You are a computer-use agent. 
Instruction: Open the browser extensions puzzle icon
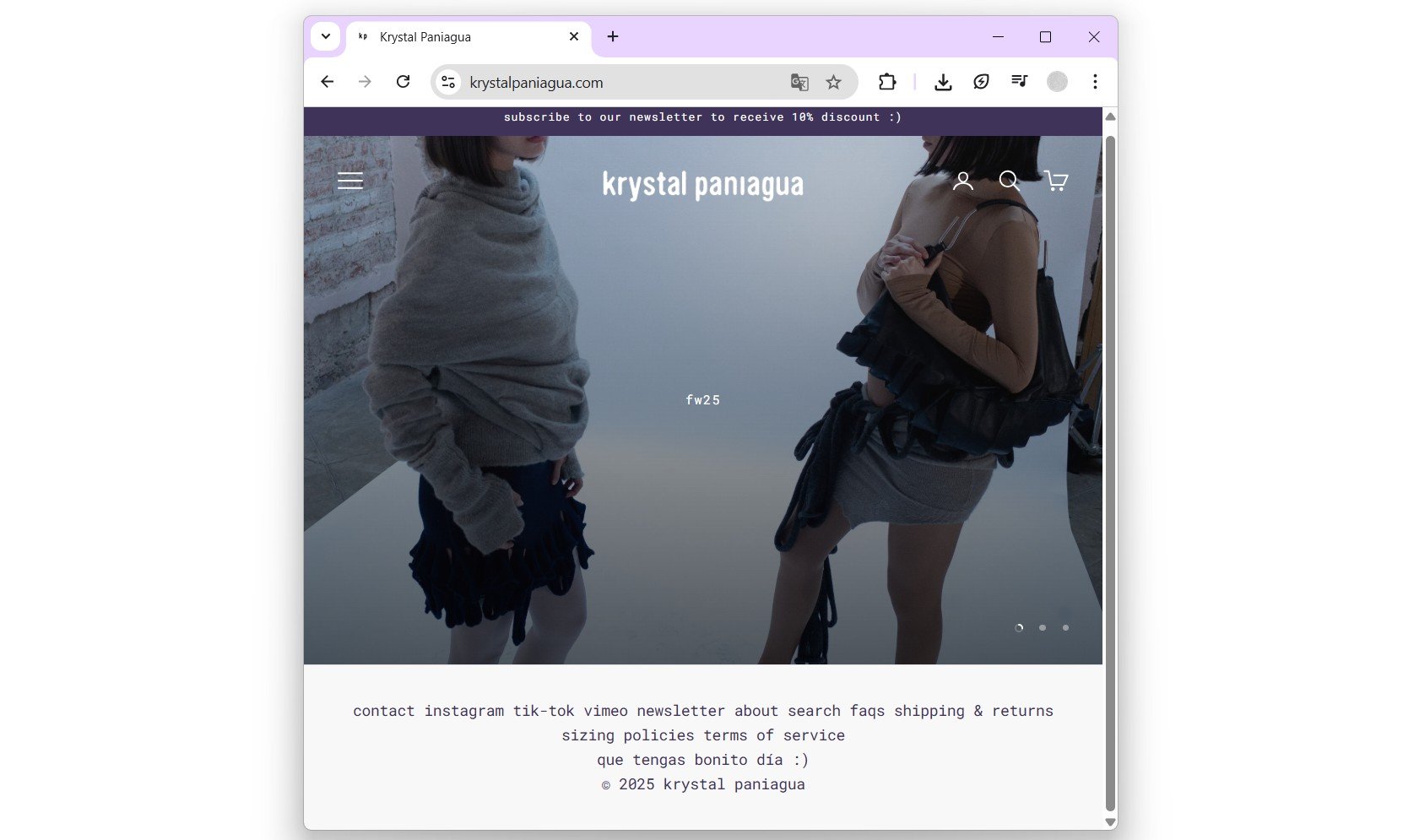click(x=886, y=82)
